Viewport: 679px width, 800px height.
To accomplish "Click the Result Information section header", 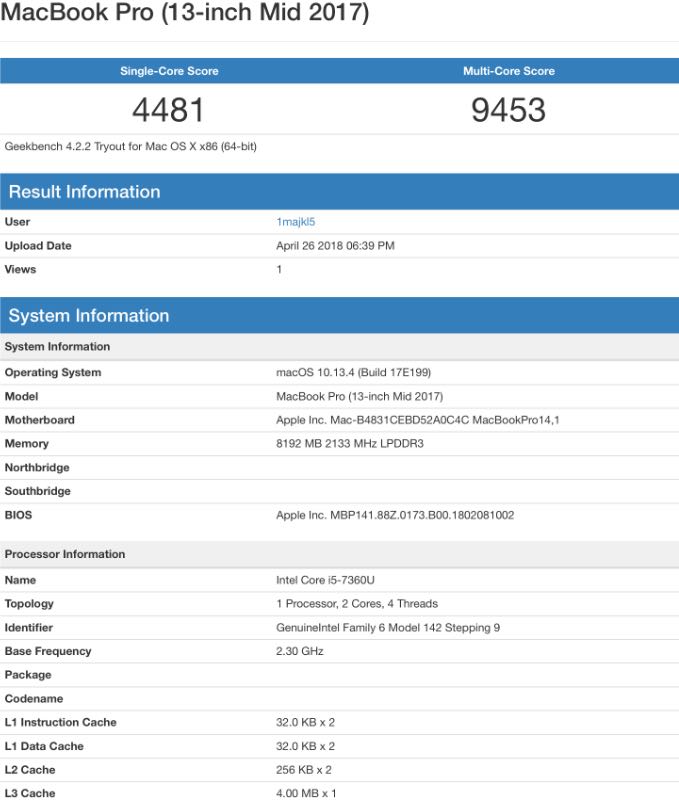I will click(x=85, y=192).
